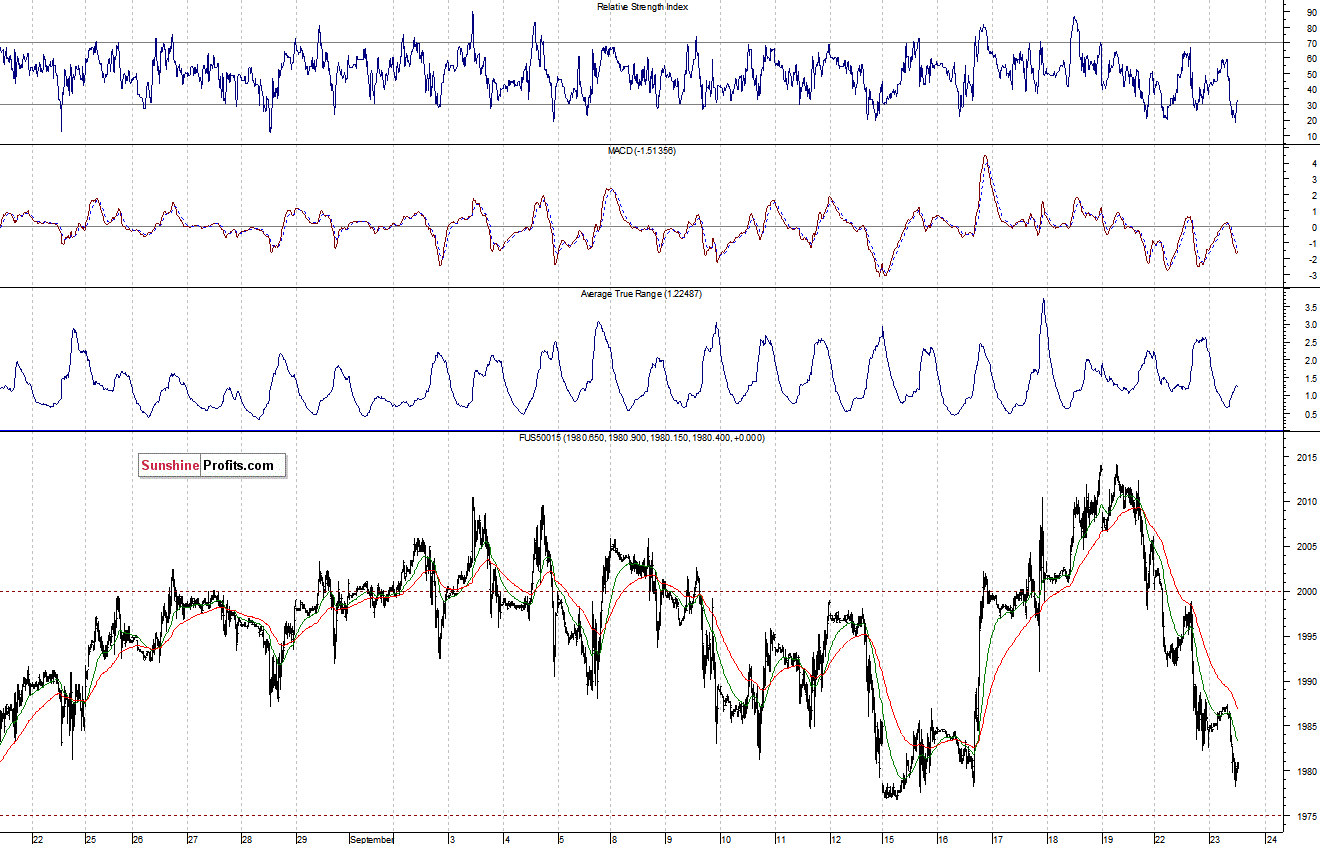Image resolution: width=1320 pixels, height=844 pixels.
Task: Click the Relative Strength Index panel title
Action: point(642,6)
